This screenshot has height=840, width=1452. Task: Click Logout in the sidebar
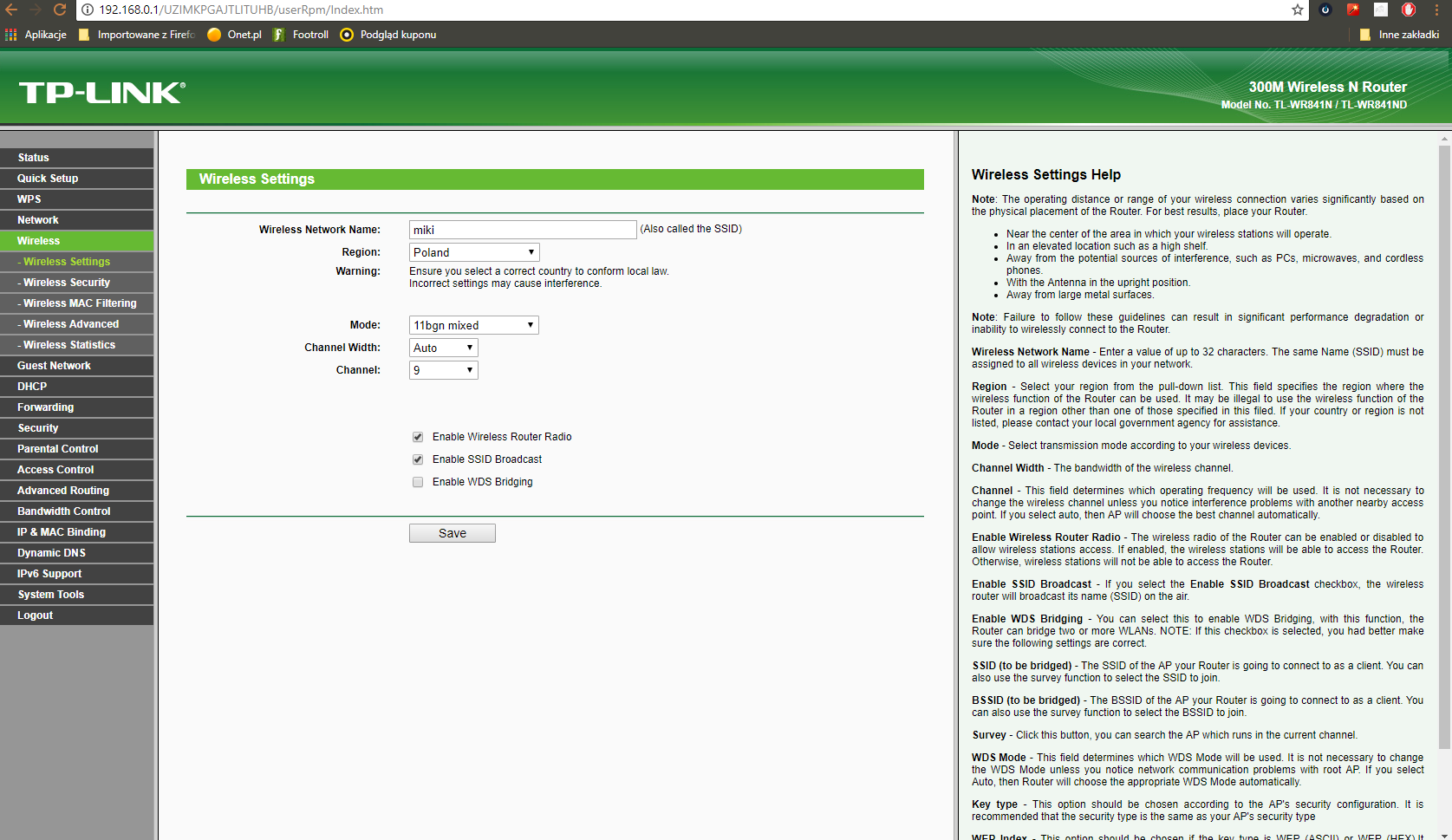(x=35, y=615)
